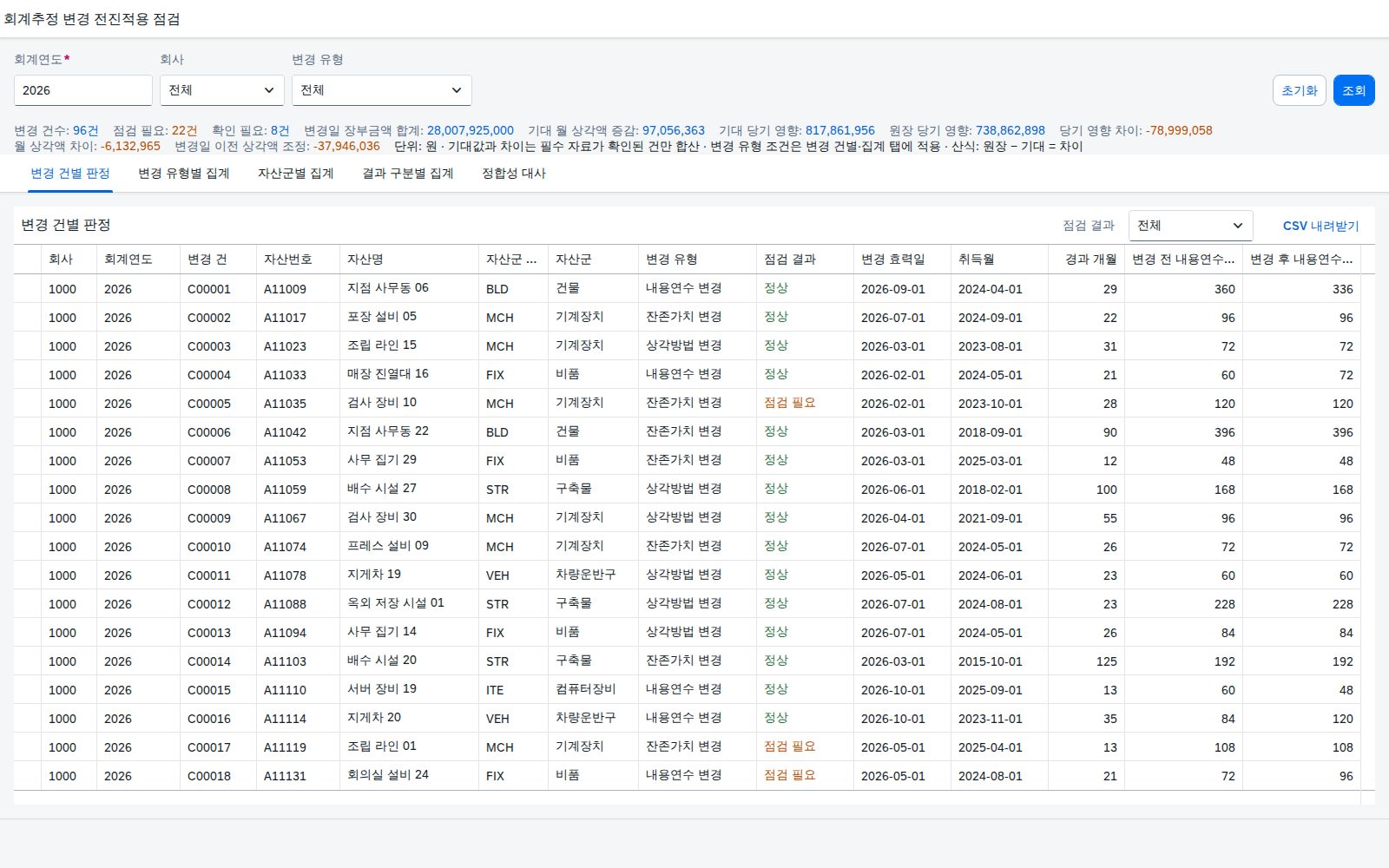Sort by the 회사 column header

(x=69, y=260)
